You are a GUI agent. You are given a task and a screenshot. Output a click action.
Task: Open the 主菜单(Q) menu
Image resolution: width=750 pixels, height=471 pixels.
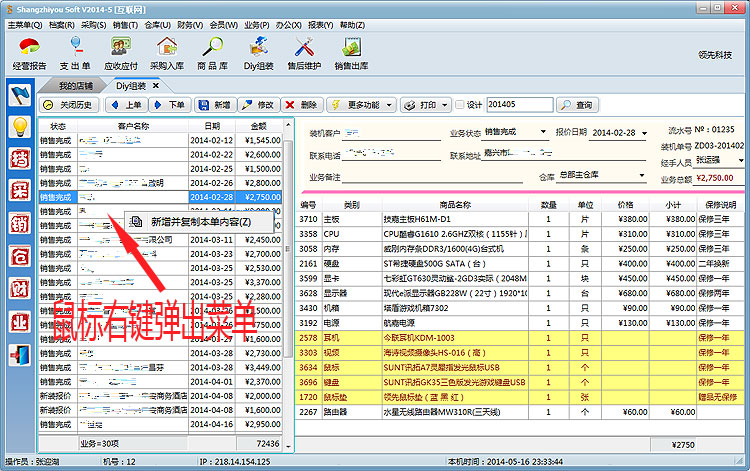click(24, 25)
